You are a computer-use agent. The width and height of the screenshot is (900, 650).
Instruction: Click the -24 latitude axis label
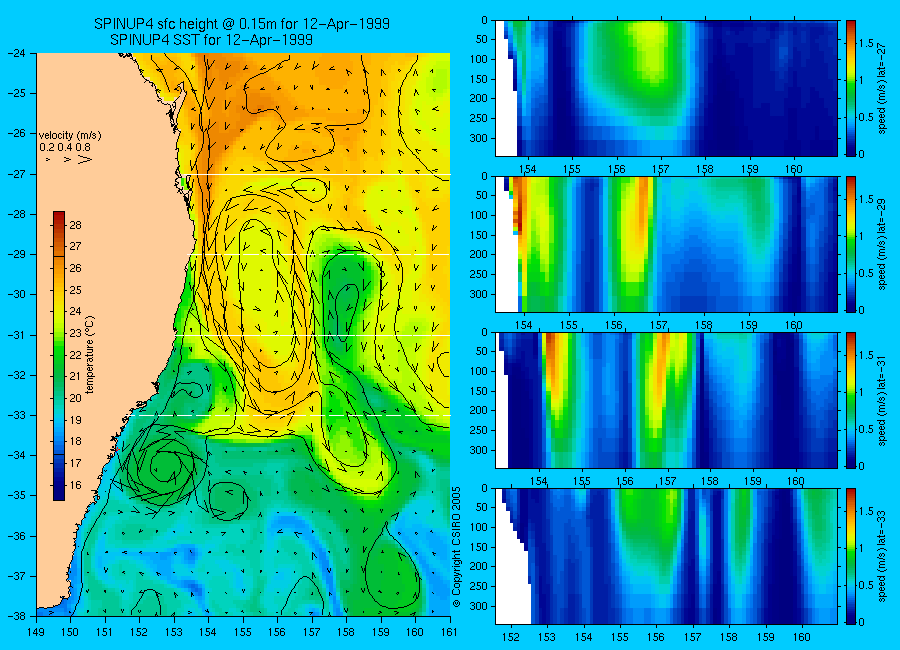click(16, 53)
